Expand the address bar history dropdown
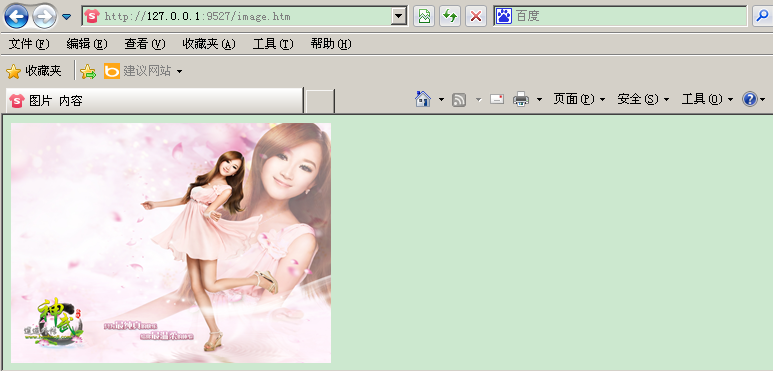 click(x=398, y=17)
